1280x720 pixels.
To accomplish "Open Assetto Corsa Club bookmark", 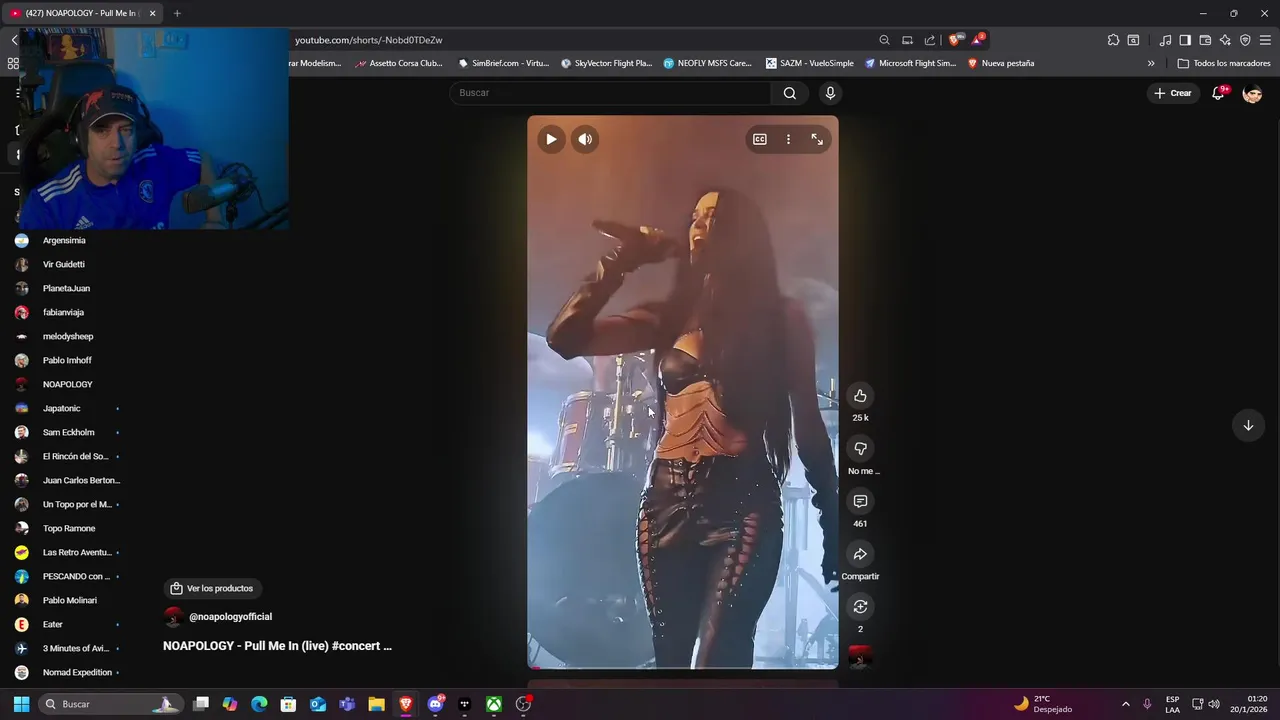I will click(398, 63).
